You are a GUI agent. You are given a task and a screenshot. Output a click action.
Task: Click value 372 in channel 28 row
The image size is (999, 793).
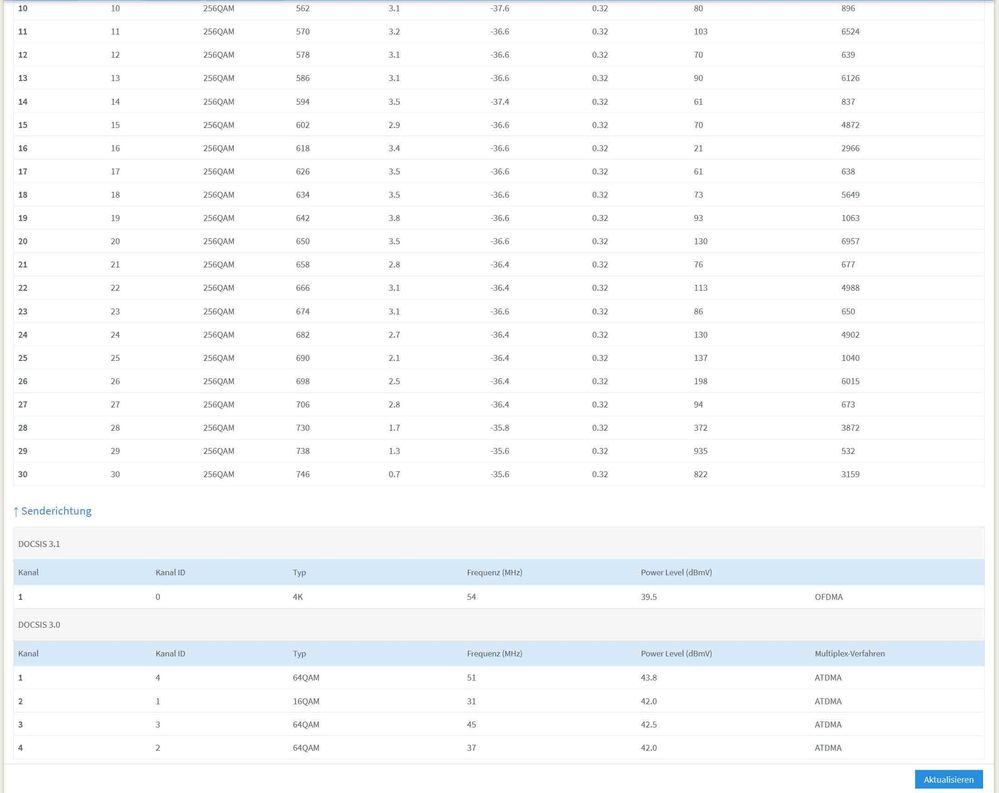[x=701, y=428]
